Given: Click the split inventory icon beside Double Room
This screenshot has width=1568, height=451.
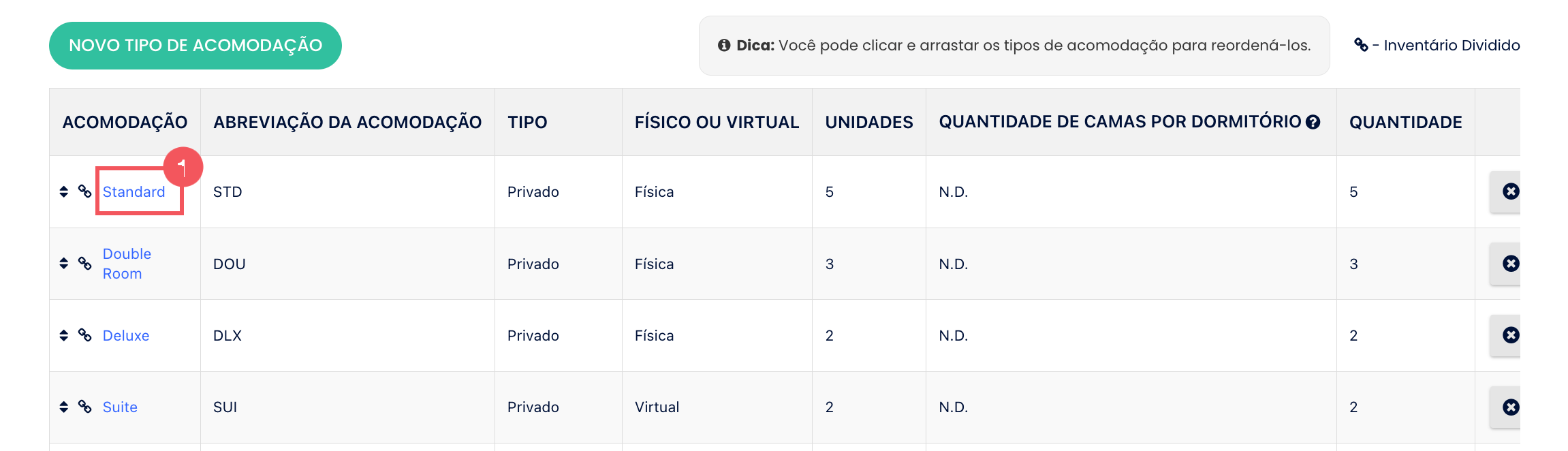Looking at the screenshot, I should tap(84, 263).
